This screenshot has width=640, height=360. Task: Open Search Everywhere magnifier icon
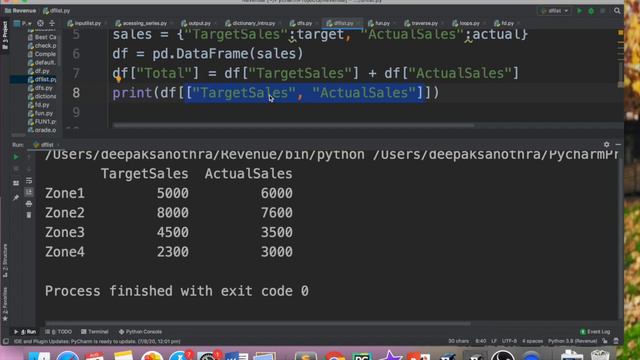click(x=617, y=11)
